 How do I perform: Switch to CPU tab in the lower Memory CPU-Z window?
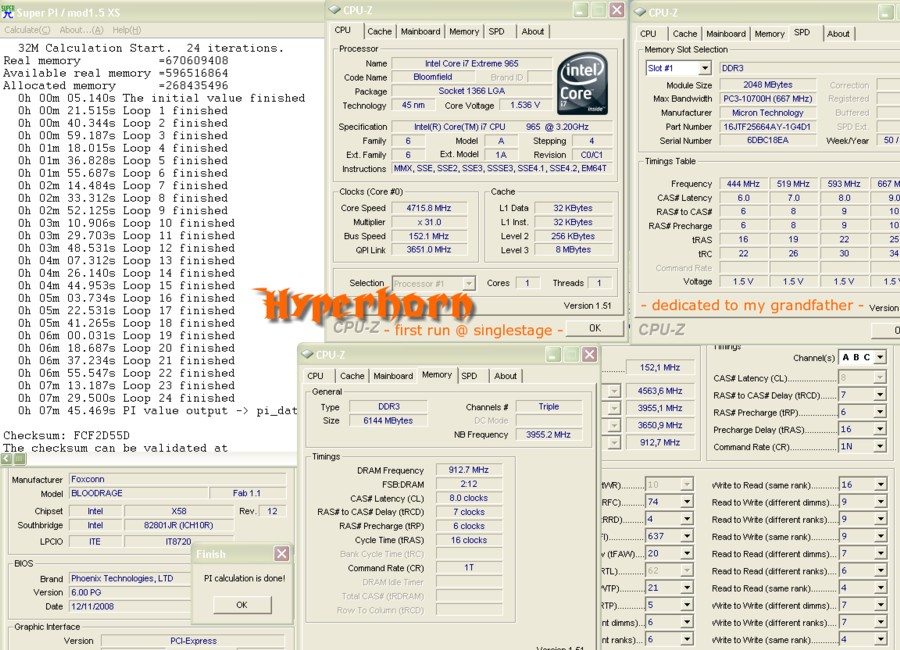coord(315,376)
